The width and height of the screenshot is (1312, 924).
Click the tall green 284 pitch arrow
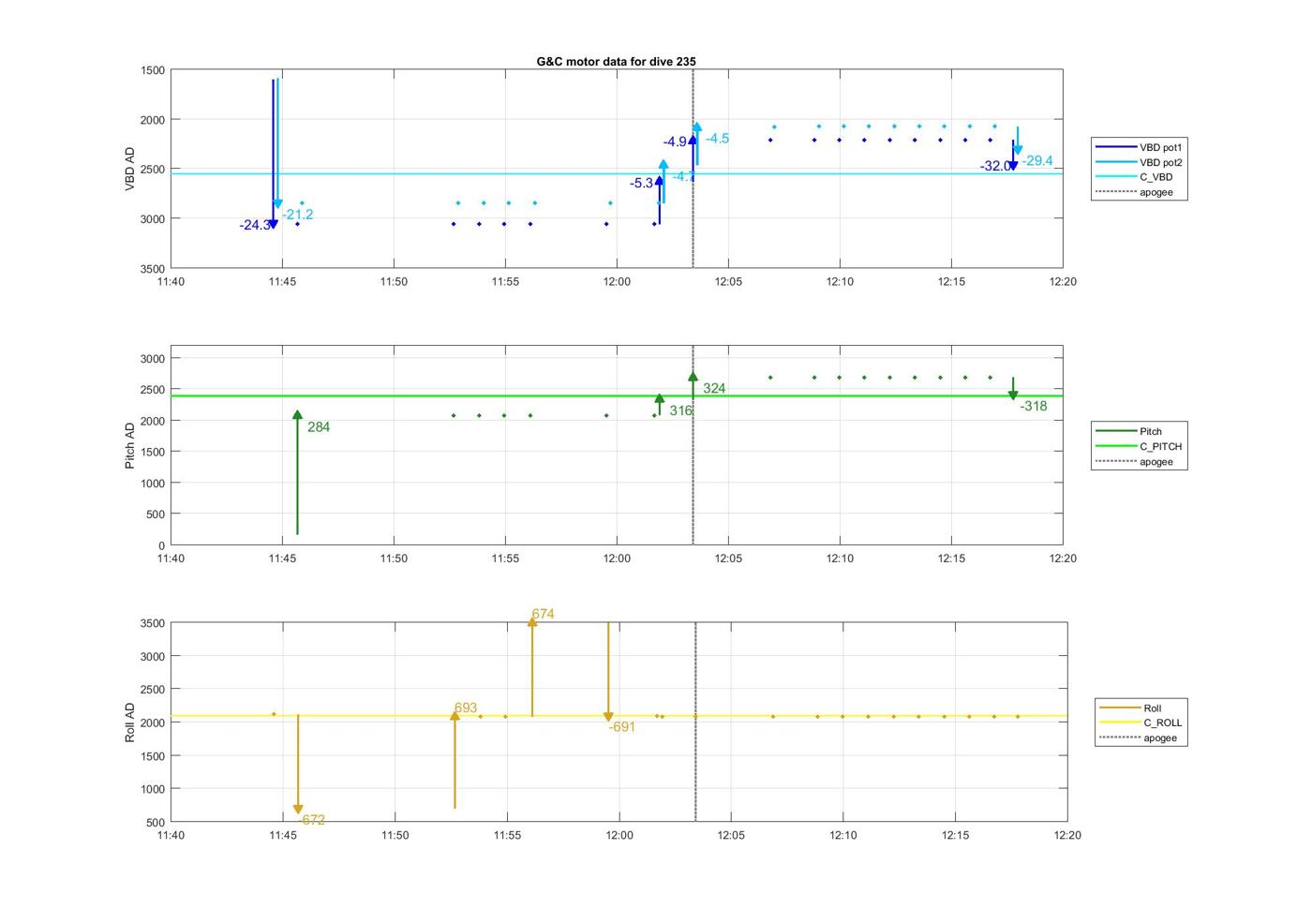297,473
